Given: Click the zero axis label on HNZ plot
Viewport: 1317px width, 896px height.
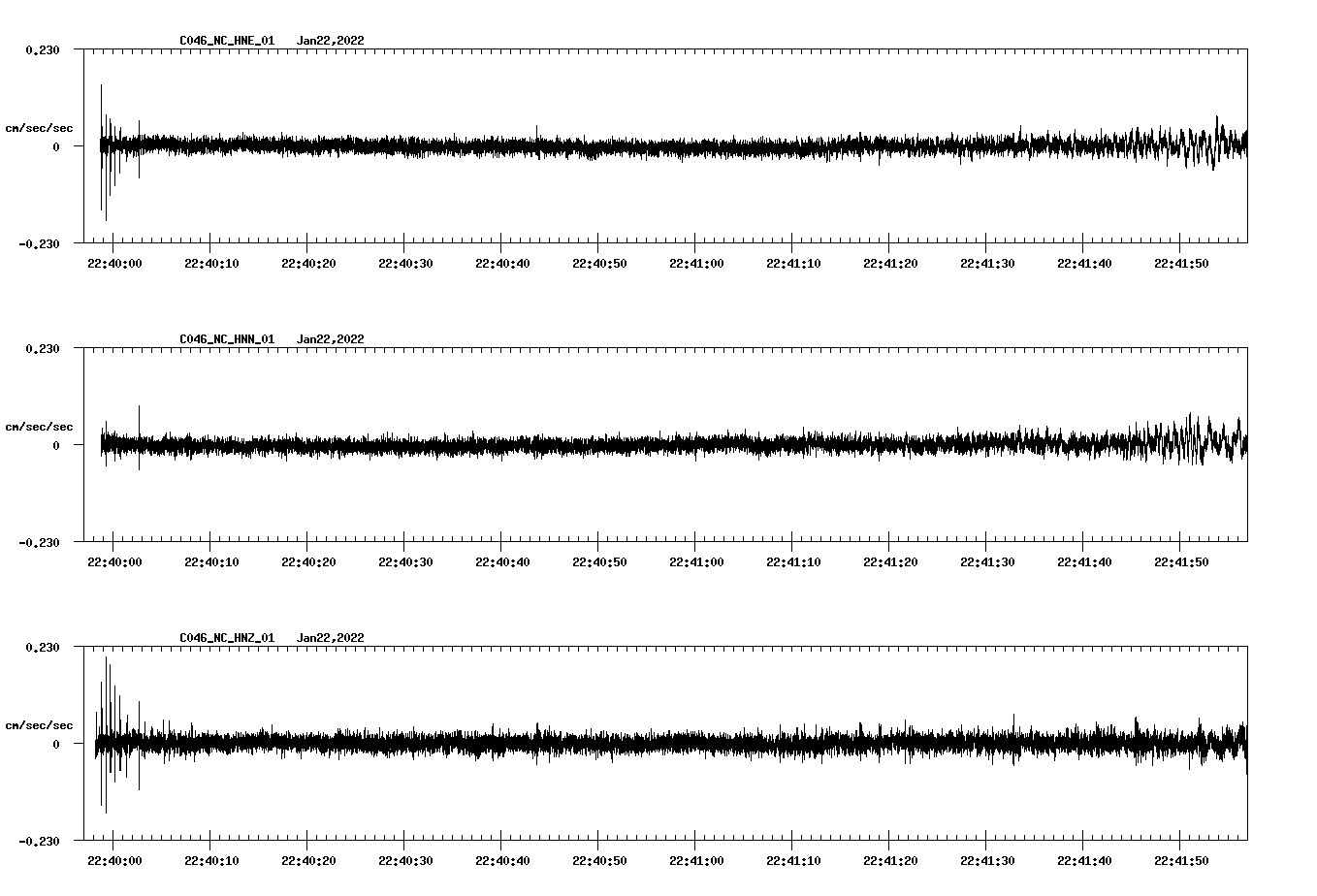Looking at the screenshot, I should click(56, 744).
